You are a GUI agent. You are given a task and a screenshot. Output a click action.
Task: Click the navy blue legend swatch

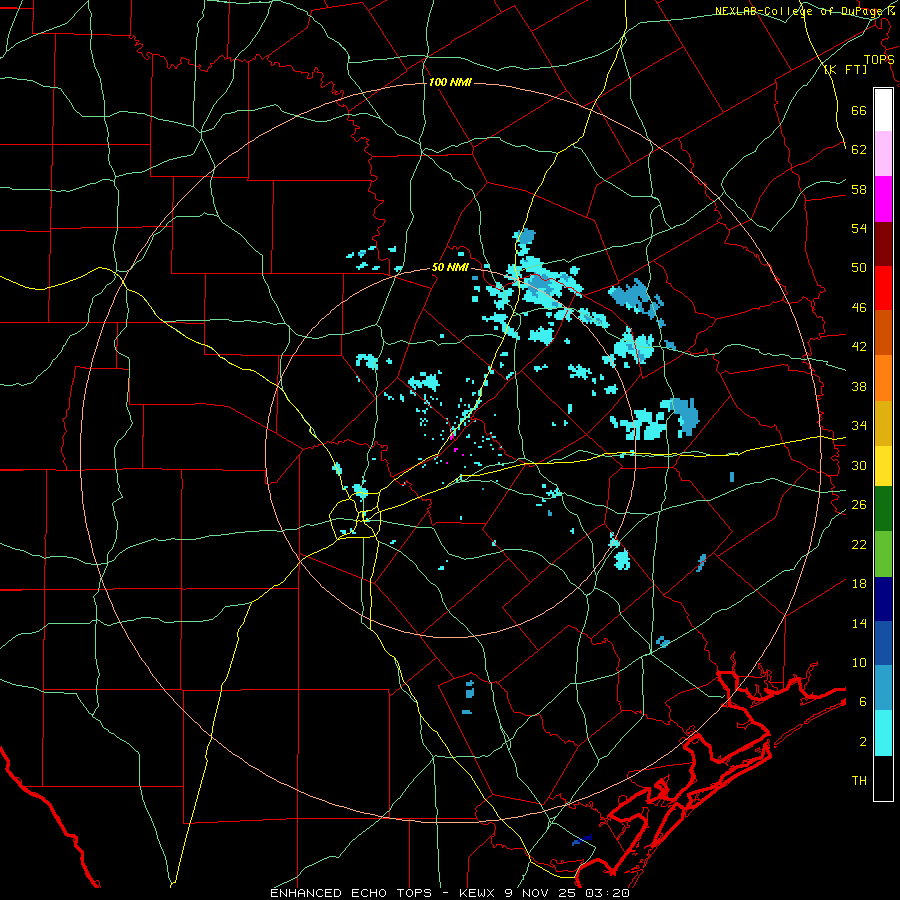pos(883,599)
